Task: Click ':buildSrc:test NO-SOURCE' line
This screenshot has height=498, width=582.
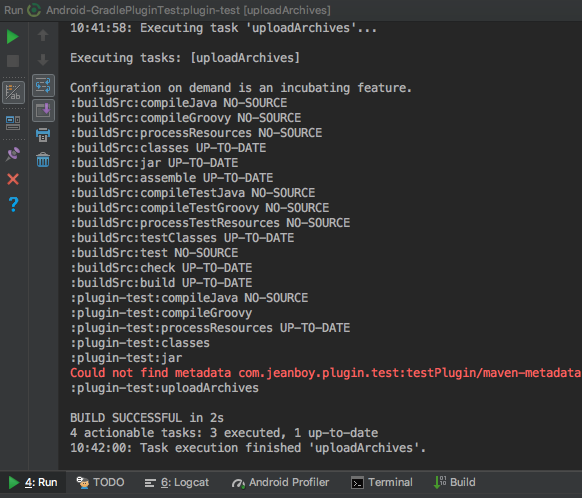Action: click(154, 253)
